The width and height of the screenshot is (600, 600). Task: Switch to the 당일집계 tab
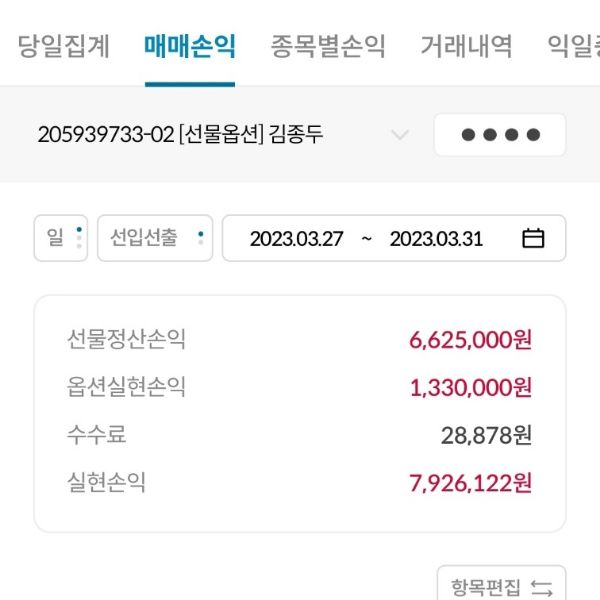(64, 46)
